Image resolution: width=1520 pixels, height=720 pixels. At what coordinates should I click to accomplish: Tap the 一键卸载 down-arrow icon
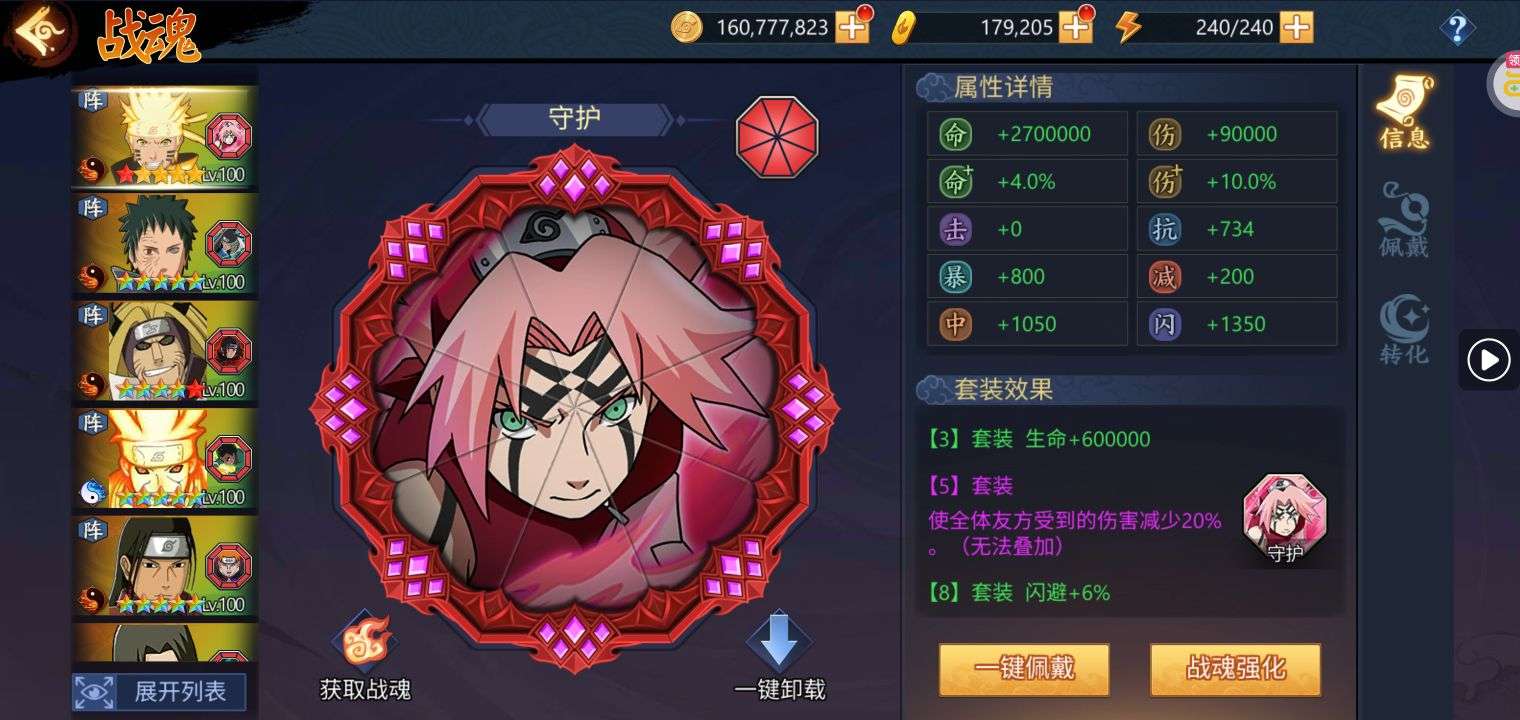[779, 642]
